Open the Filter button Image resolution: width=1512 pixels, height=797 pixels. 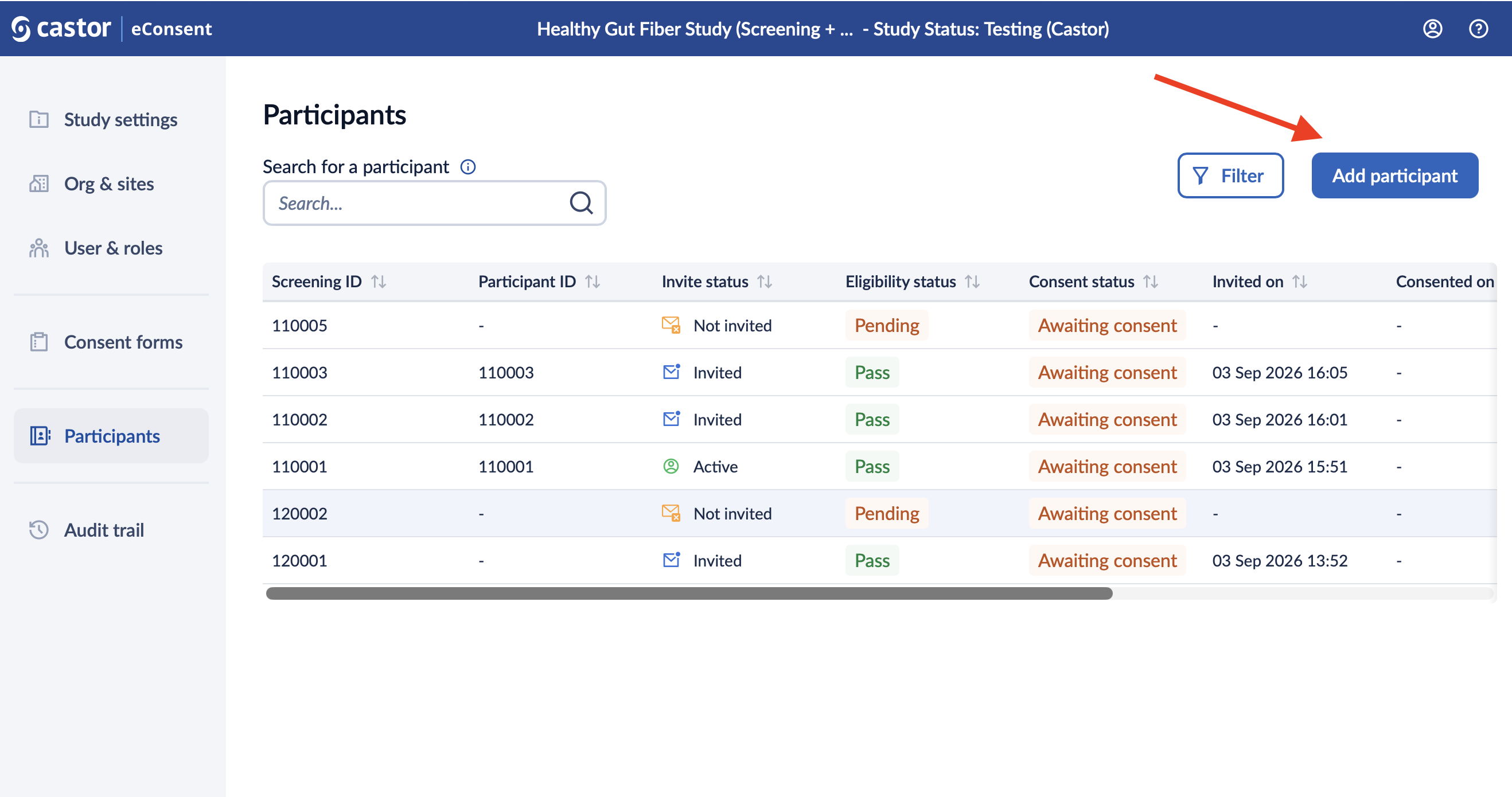[x=1230, y=175]
